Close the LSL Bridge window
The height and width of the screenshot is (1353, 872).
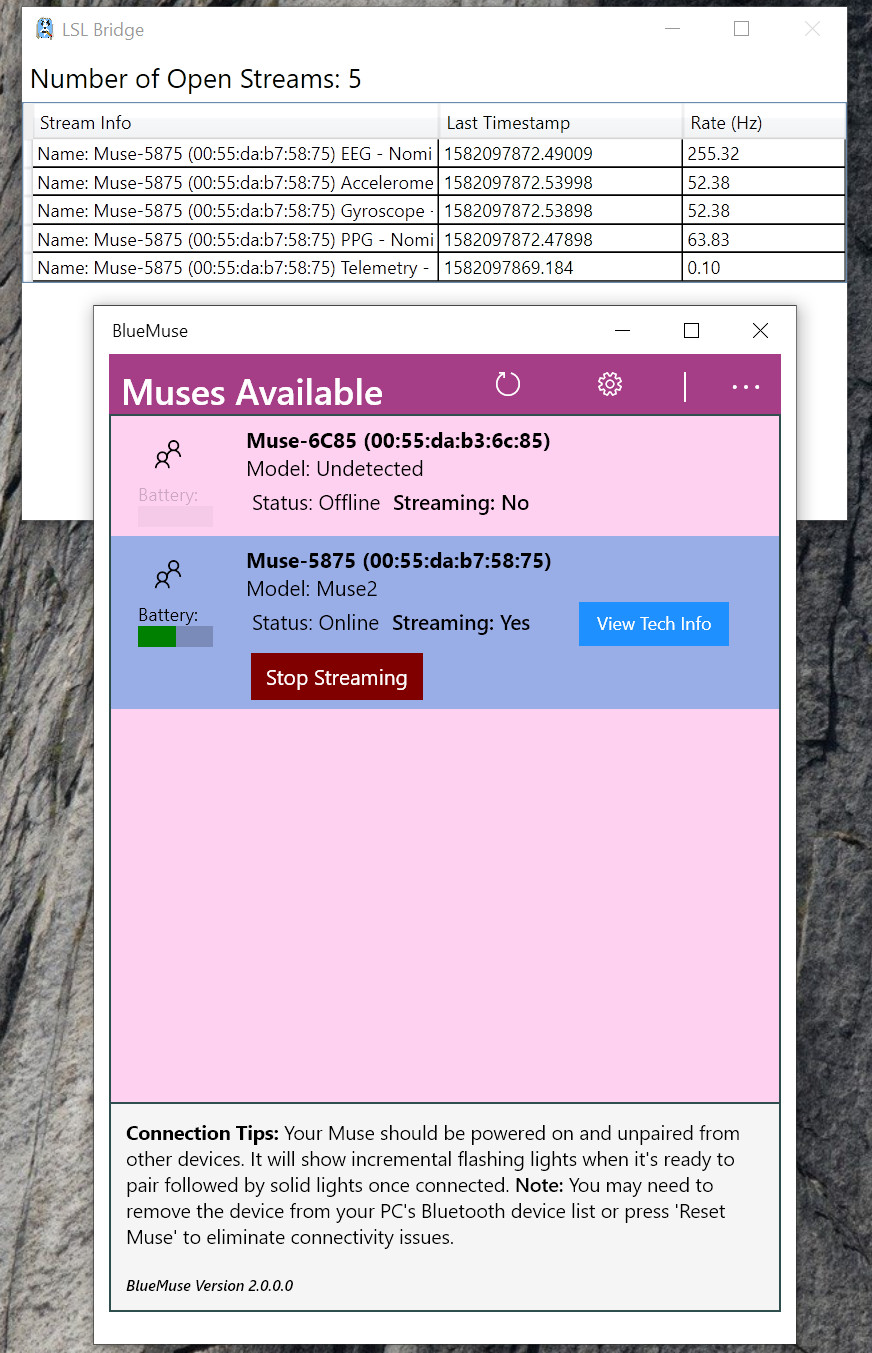(x=812, y=29)
